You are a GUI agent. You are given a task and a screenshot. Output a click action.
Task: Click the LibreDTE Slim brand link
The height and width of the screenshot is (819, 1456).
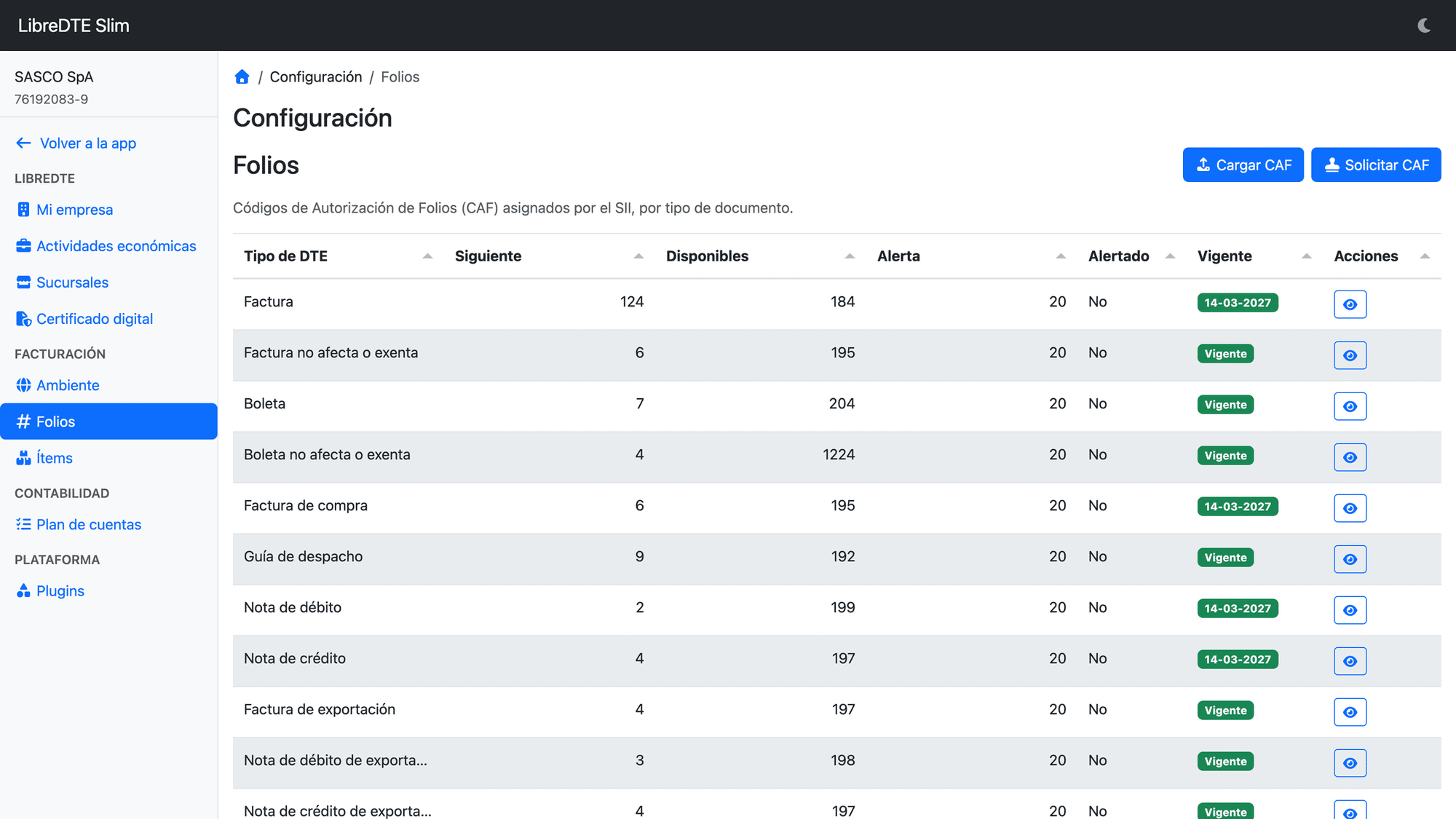click(74, 25)
